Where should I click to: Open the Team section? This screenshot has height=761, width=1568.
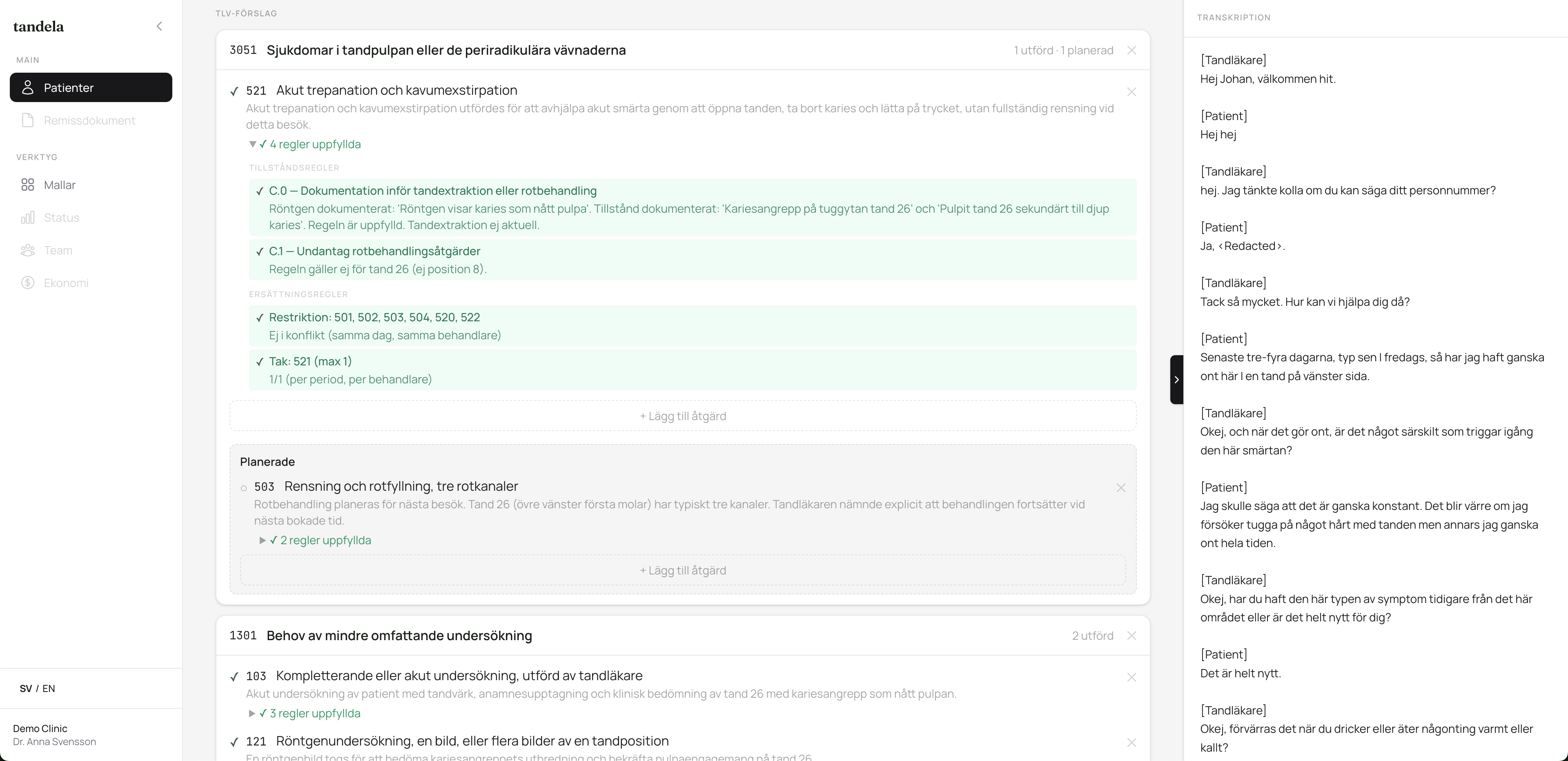(x=57, y=250)
